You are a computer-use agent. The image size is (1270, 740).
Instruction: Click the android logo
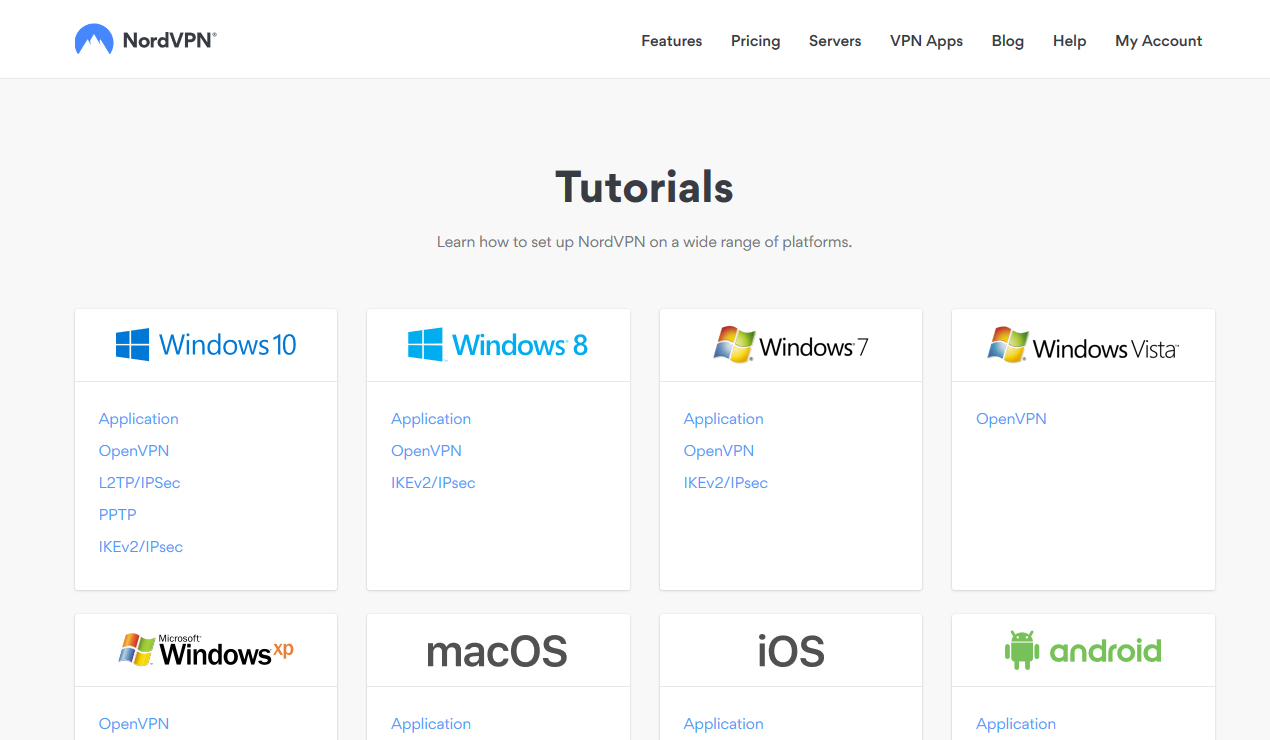coord(1083,651)
